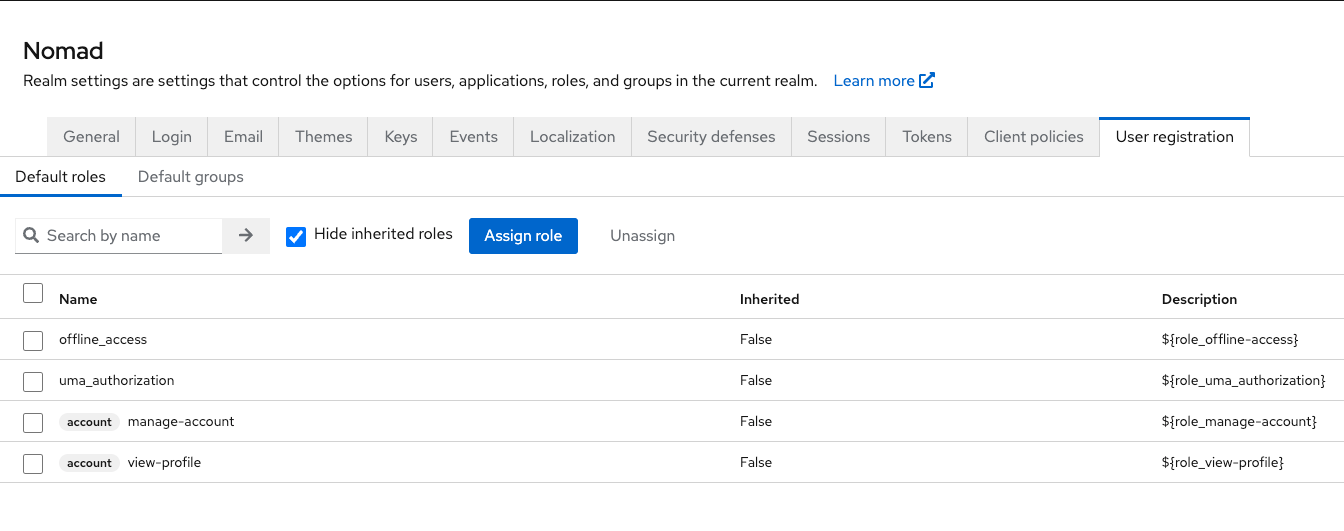The image size is (1344, 531).
Task: Toggle the Hide inherited roles checkbox
Action: 296,236
